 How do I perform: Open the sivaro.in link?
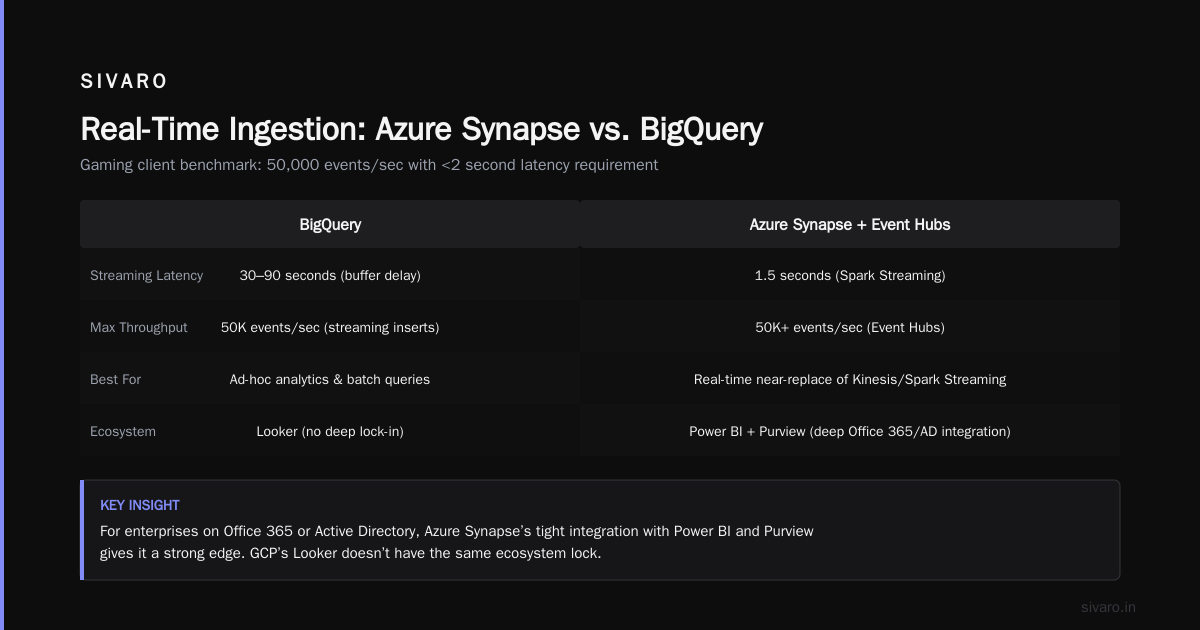(1108, 607)
